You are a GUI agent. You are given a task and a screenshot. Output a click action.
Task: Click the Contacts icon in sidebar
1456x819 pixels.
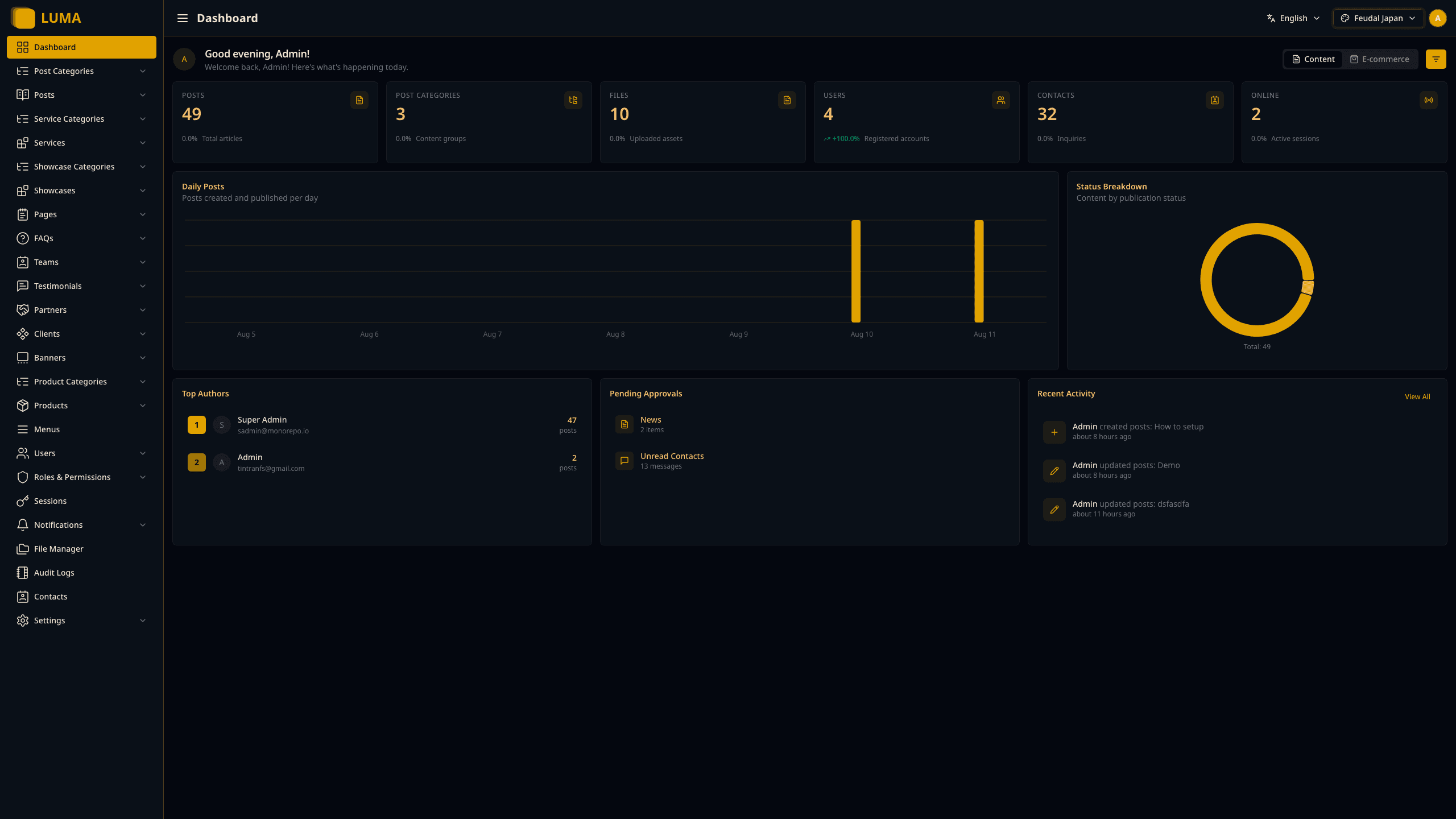23,597
